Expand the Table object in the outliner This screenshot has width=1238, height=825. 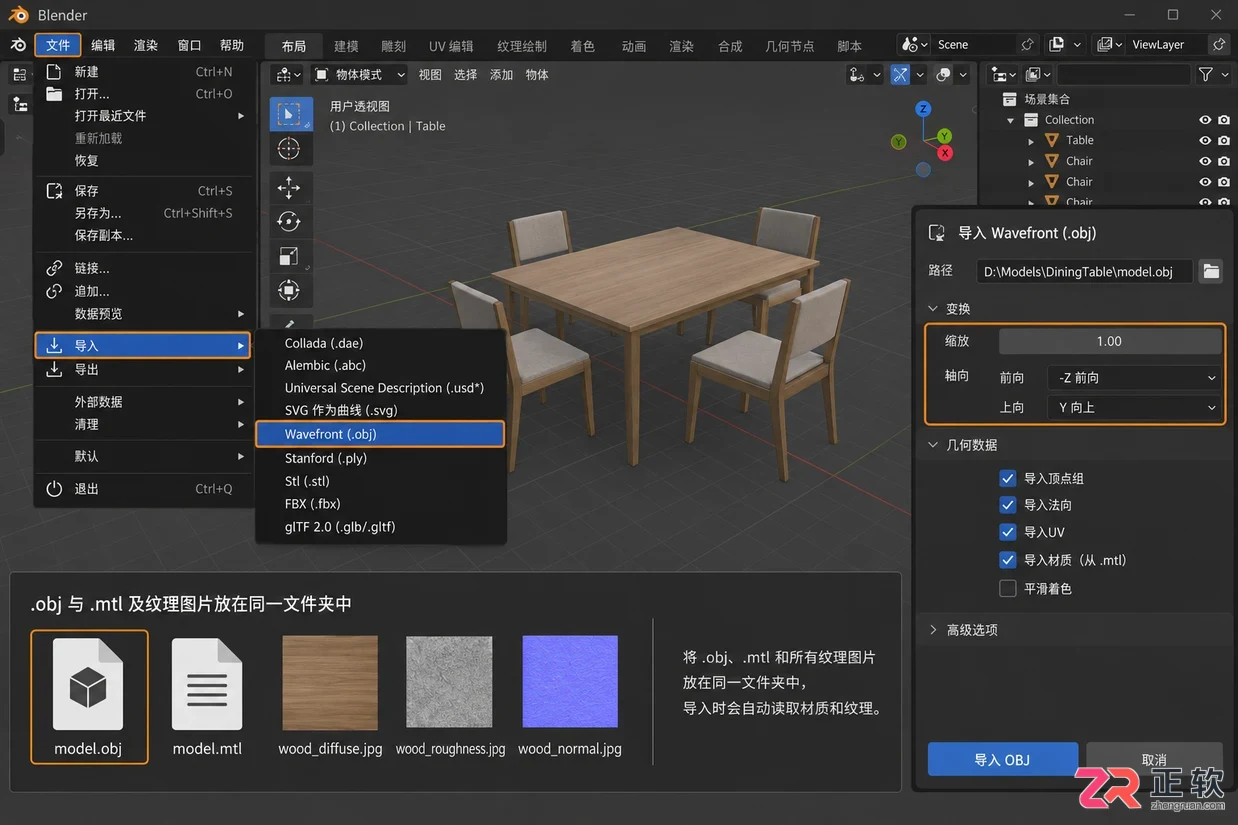(1031, 141)
